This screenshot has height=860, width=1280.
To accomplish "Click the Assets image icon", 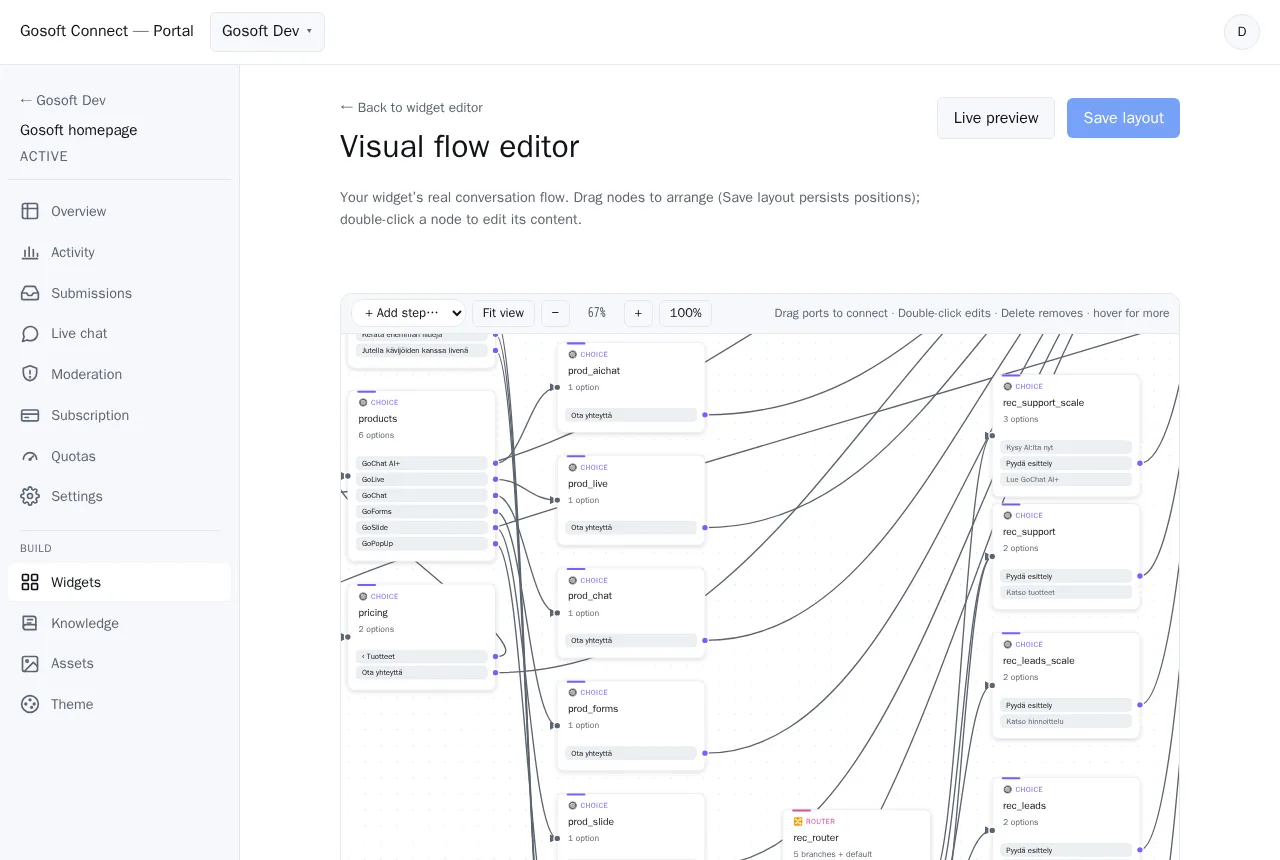I will 30,663.
